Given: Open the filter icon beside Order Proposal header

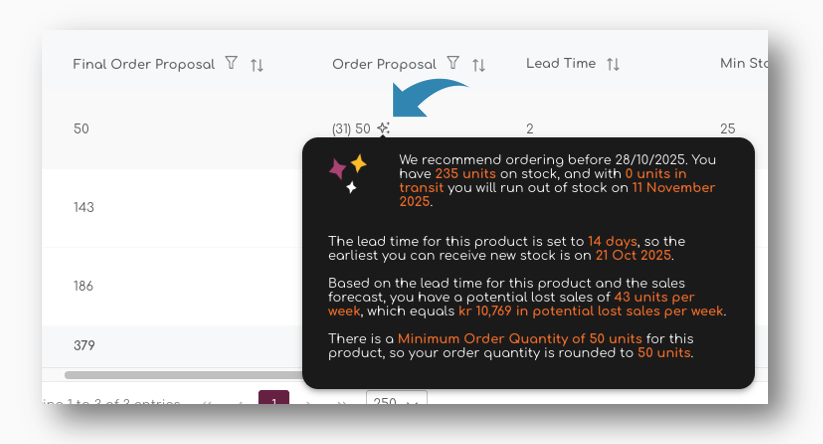Looking at the screenshot, I should [x=453, y=63].
